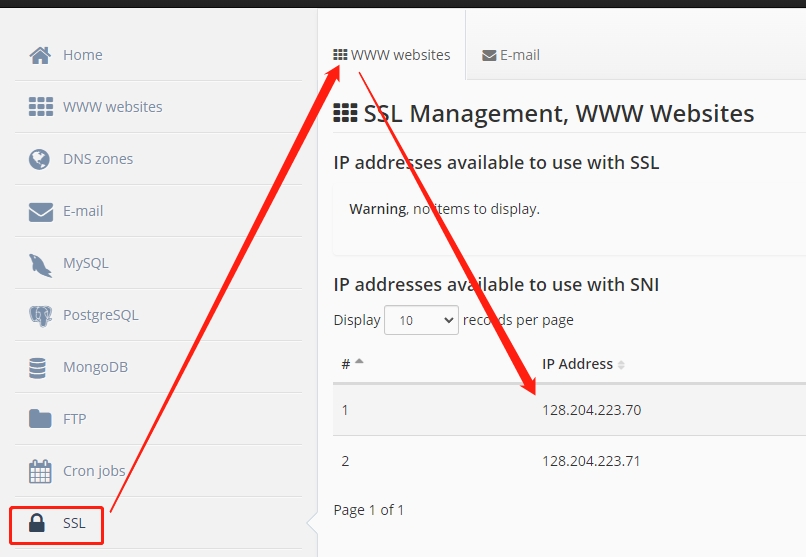This screenshot has height=557, width=806.
Task: Open the Cron jobs sidebar link
Action: (x=94, y=471)
